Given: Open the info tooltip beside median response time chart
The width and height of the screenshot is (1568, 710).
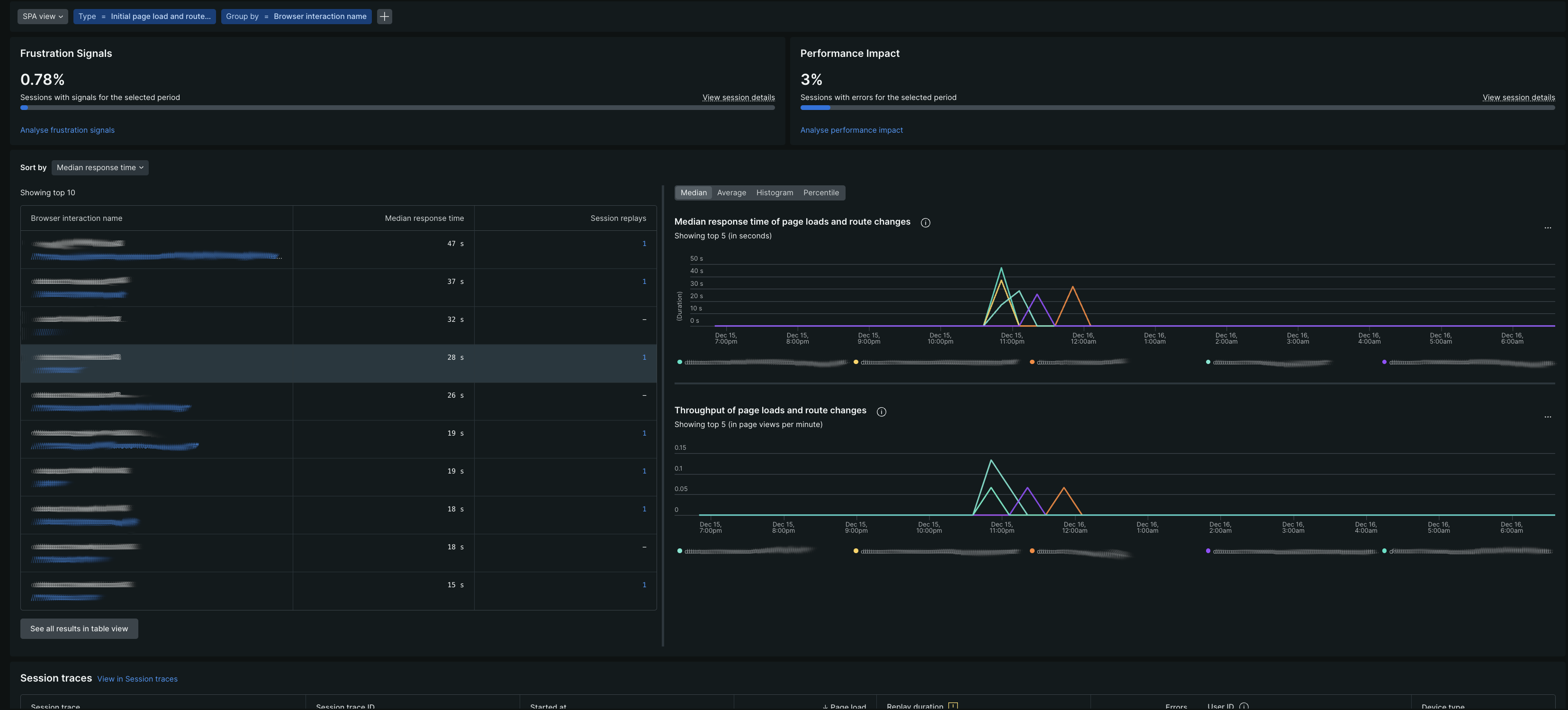Looking at the screenshot, I should pos(925,222).
